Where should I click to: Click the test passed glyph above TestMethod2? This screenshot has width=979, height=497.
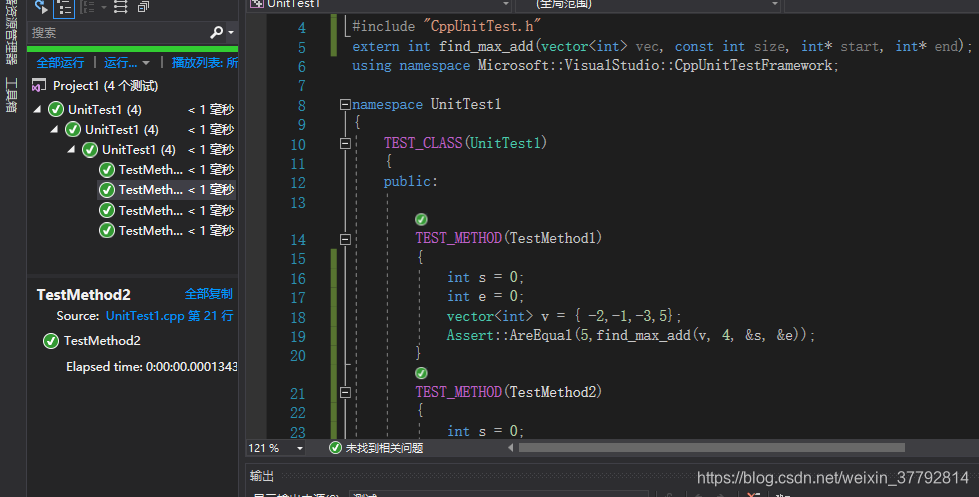tap(421, 373)
